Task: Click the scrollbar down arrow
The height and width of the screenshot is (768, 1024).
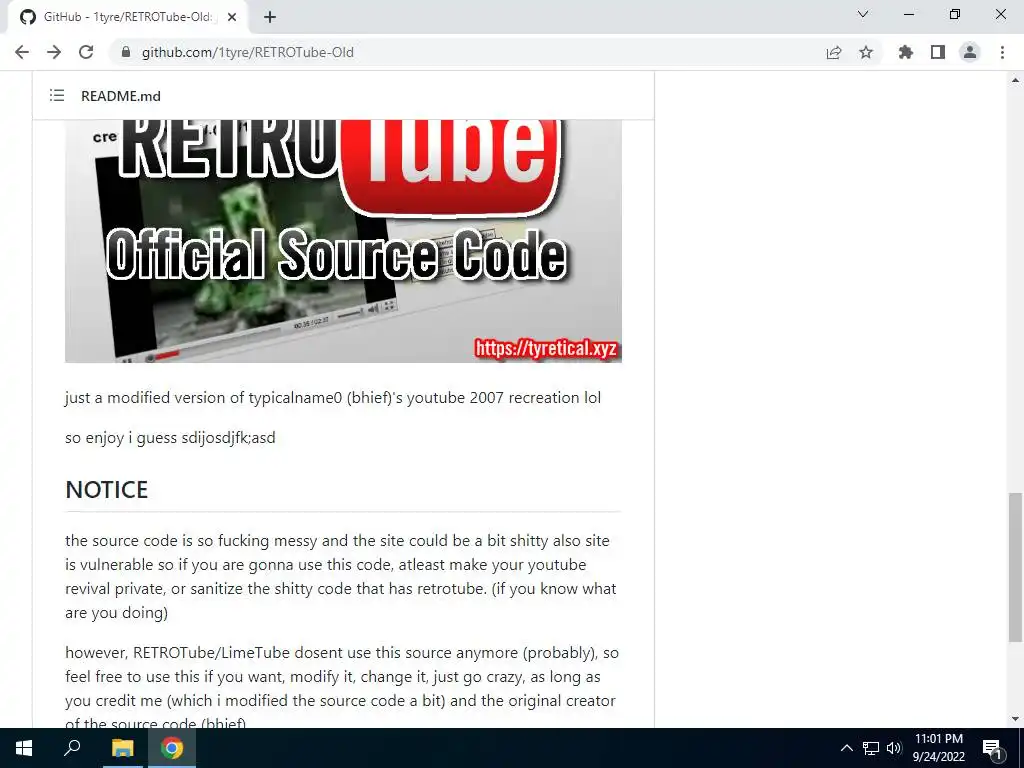Action: point(1015,719)
